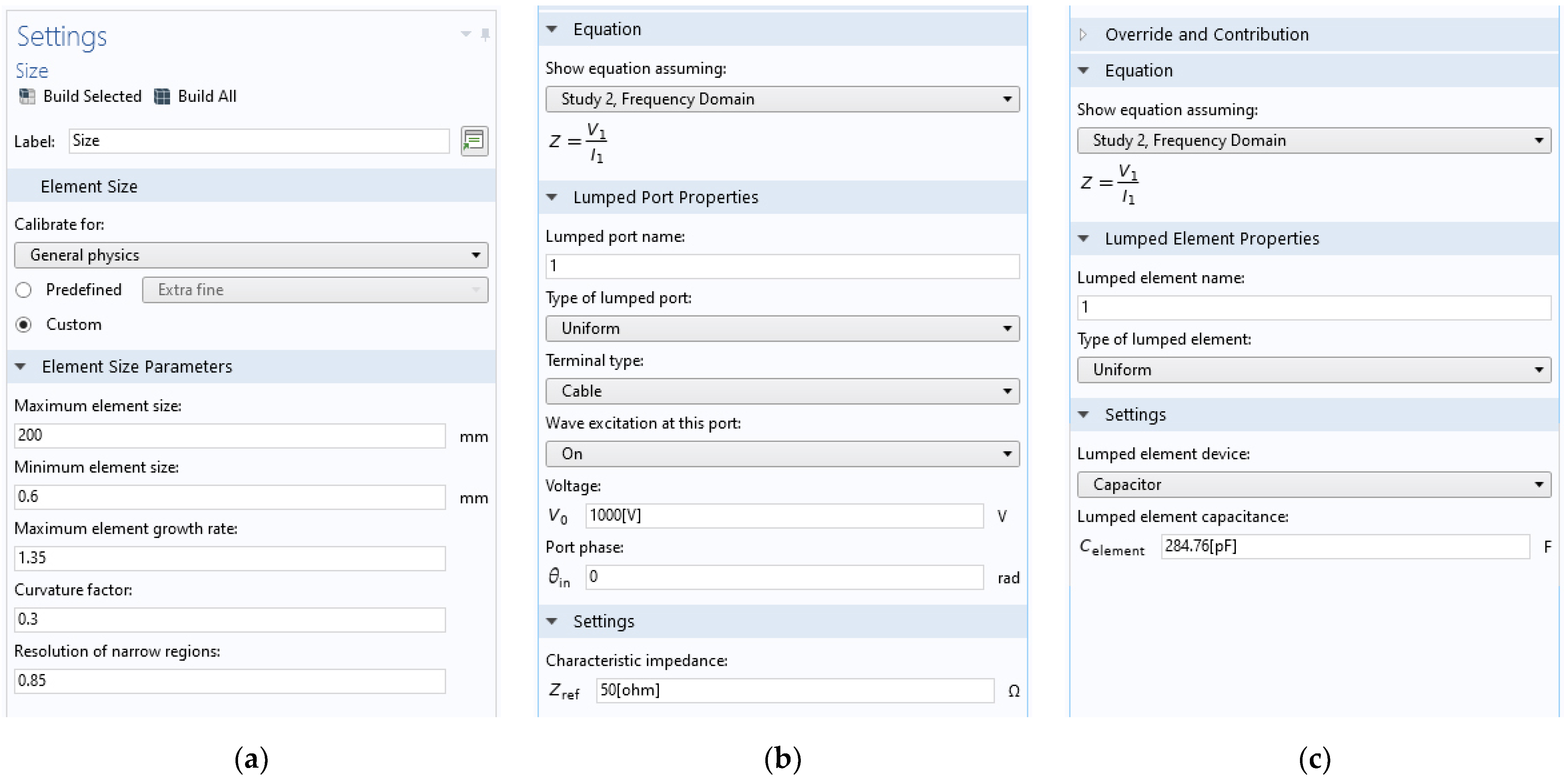Open the Terminal type Cable dropdown
The height and width of the screenshot is (779, 1568).
click(x=781, y=391)
